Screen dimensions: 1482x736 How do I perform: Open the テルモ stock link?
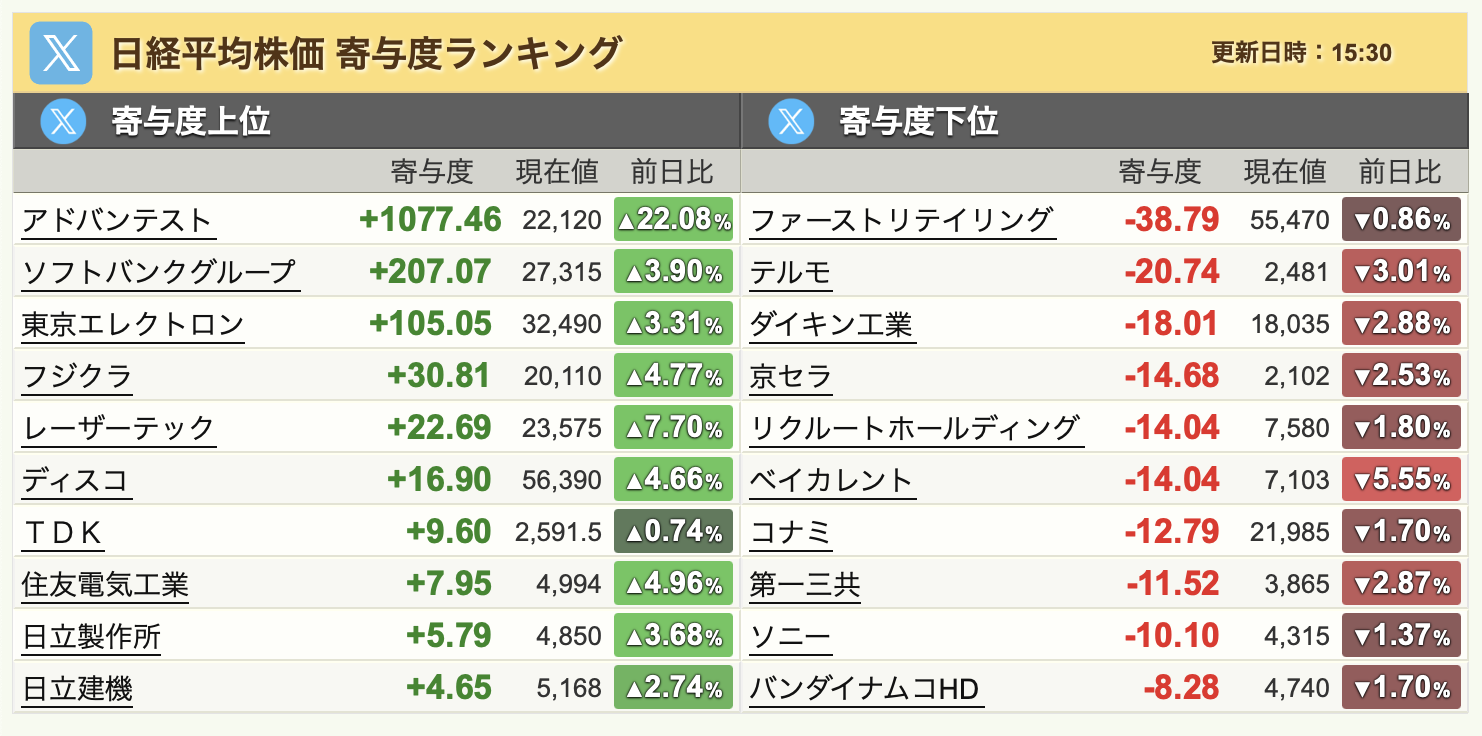coord(790,272)
